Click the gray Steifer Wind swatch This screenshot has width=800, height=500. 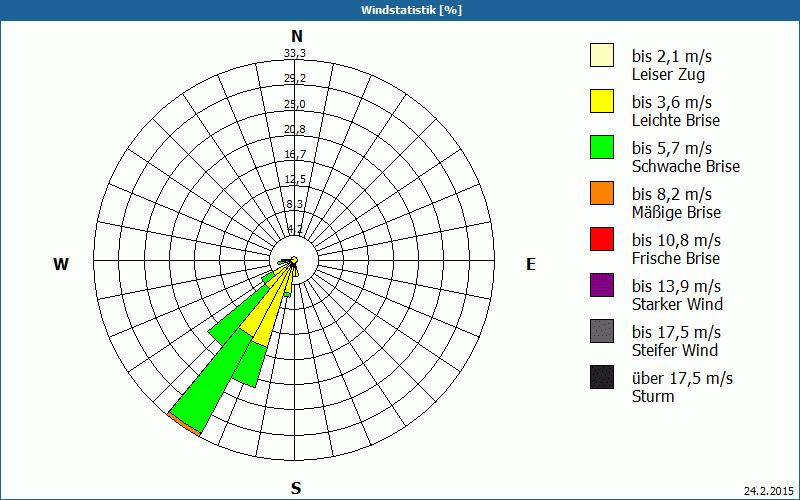tap(602, 331)
